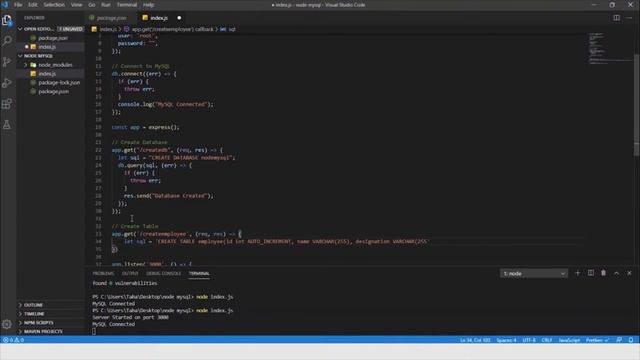Switch to the Debug Console tab
The image size is (640, 360).
click(163, 273)
